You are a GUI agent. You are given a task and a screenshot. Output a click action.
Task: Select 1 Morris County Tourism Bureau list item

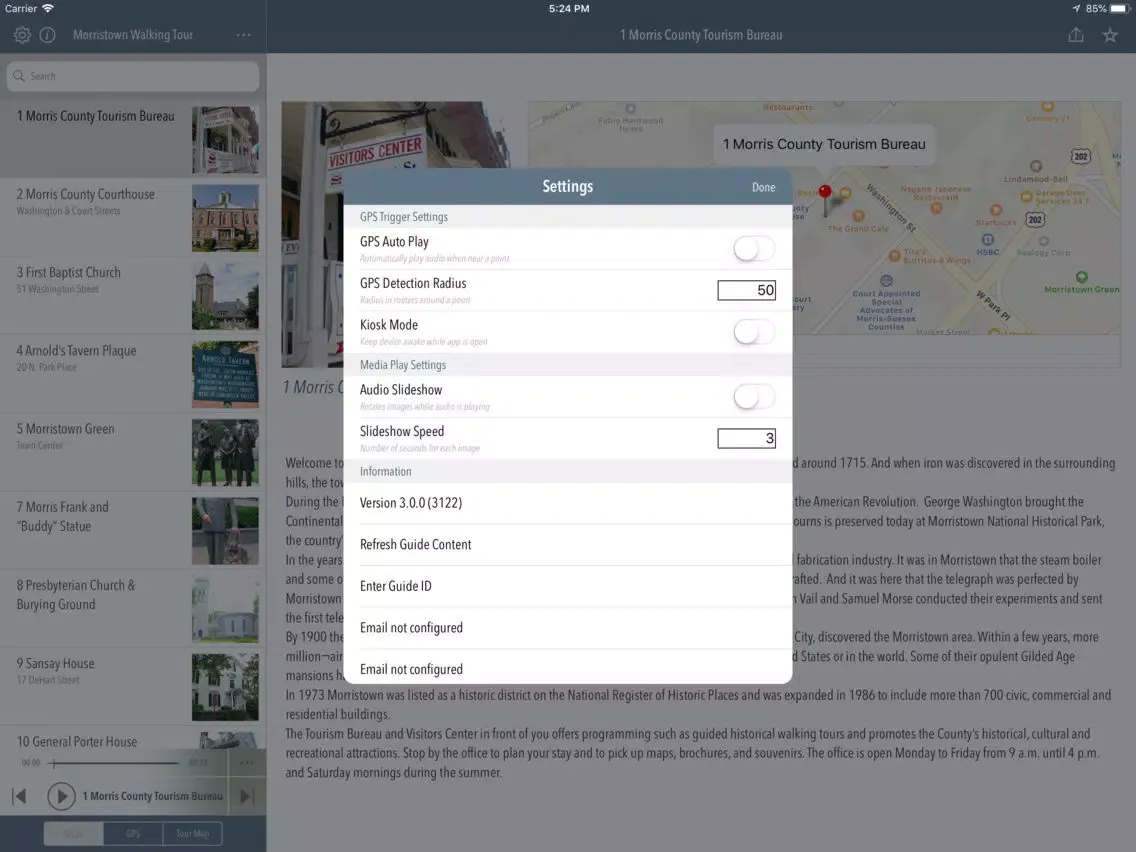click(x=133, y=139)
